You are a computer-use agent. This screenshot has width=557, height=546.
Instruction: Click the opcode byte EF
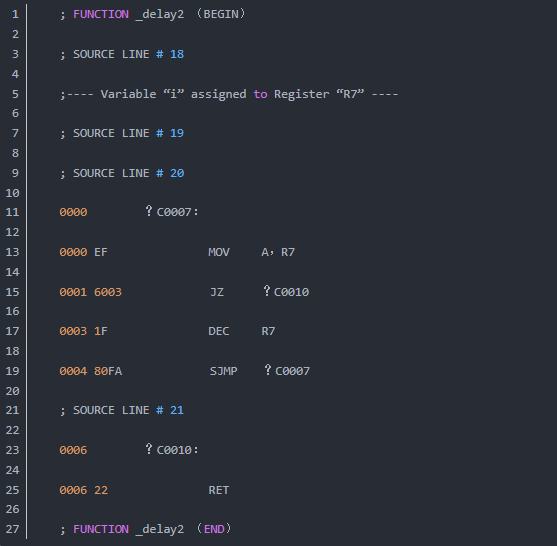(x=101, y=252)
